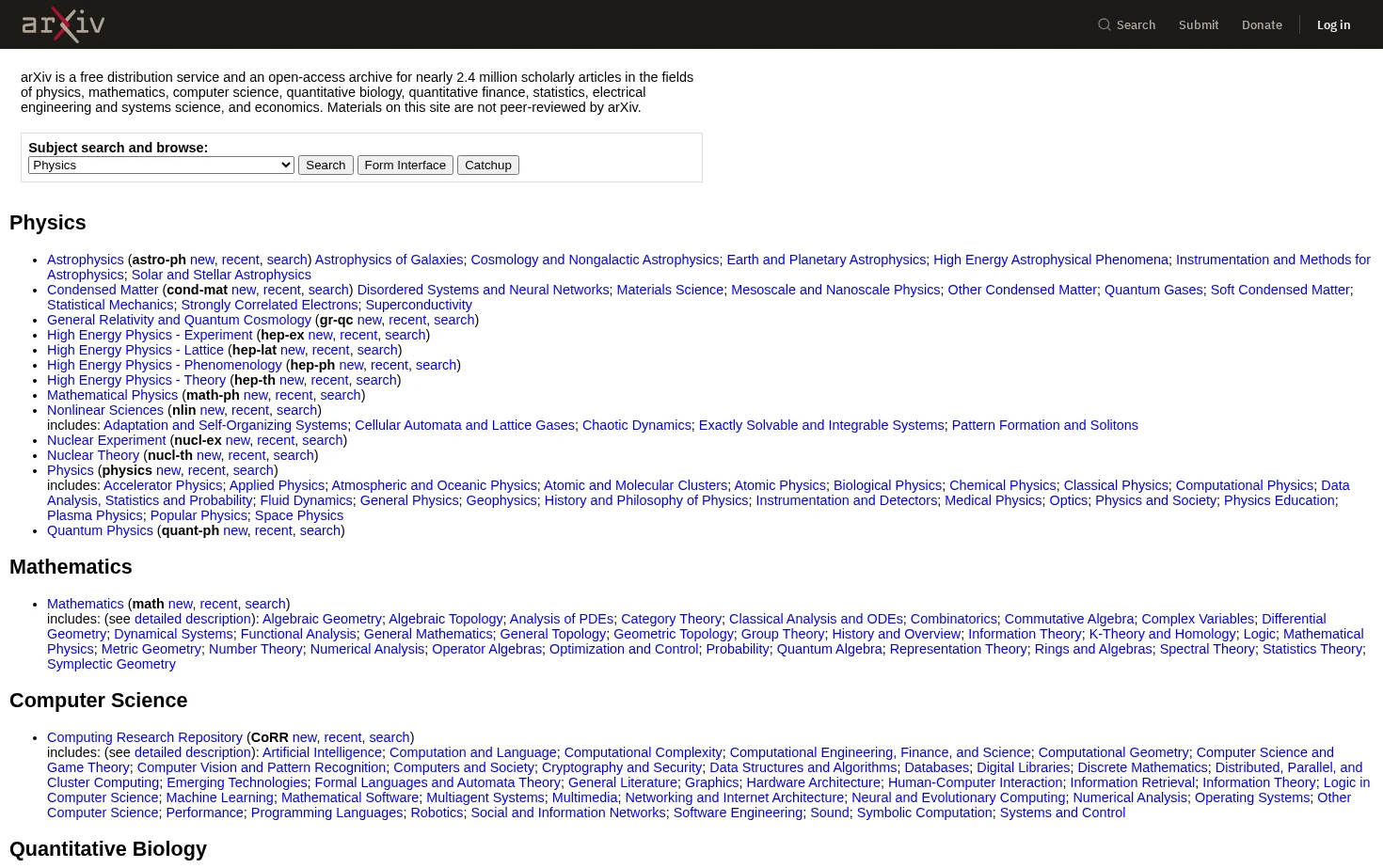Open the Number Theory category
This screenshot has height=868, width=1383.
click(255, 649)
